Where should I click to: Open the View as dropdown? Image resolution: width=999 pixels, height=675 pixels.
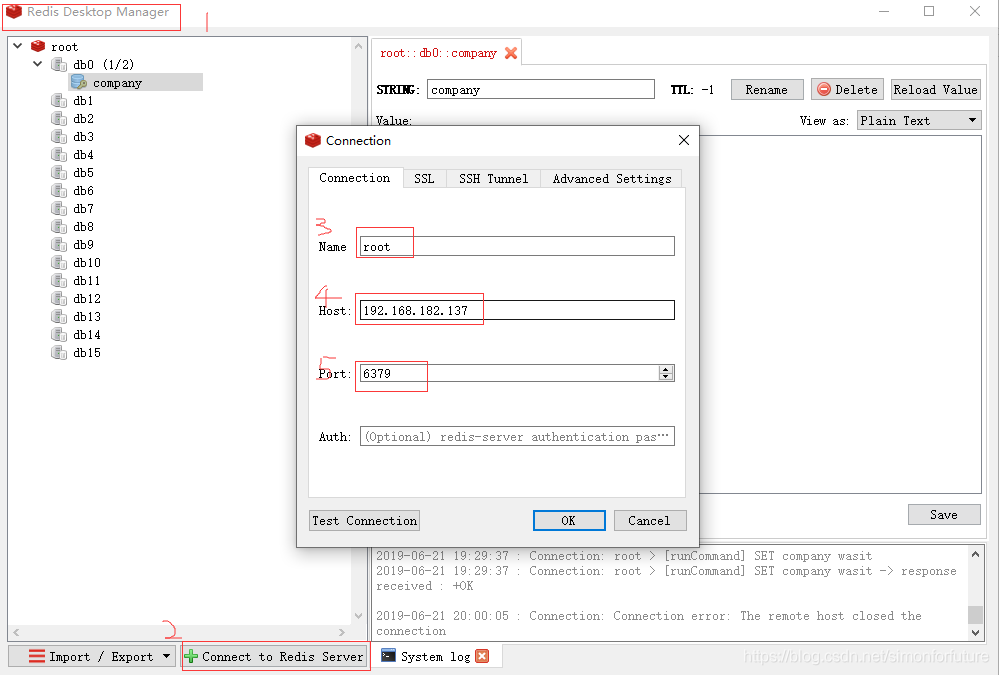[x=918, y=120]
